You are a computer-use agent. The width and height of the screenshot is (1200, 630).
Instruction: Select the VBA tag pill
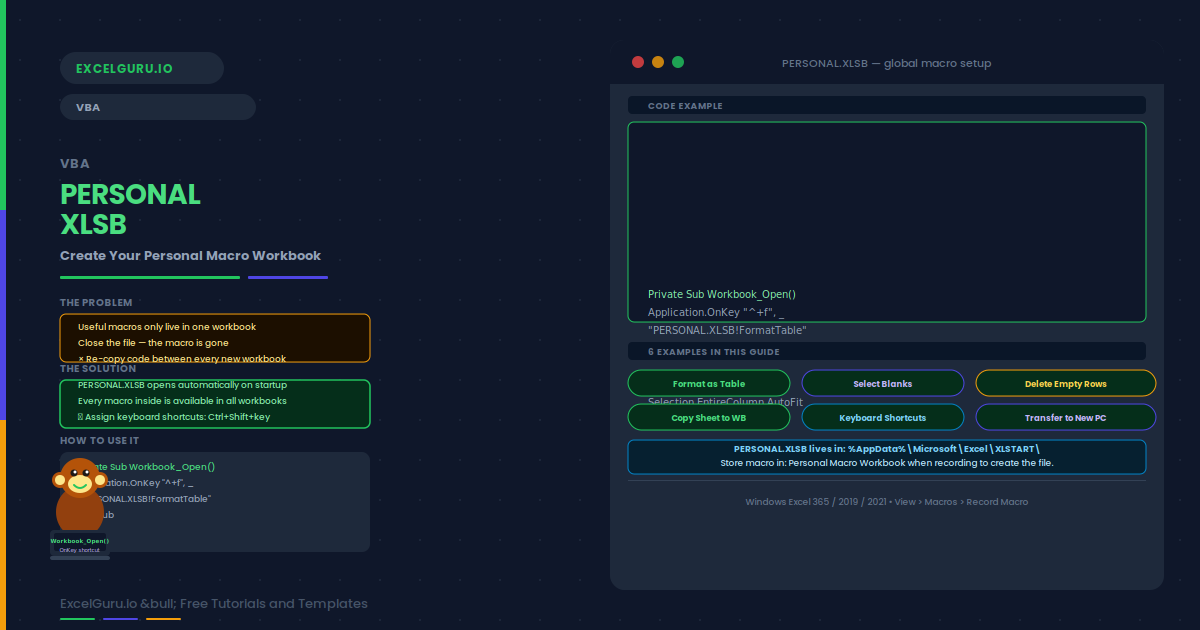coord(158,107)
